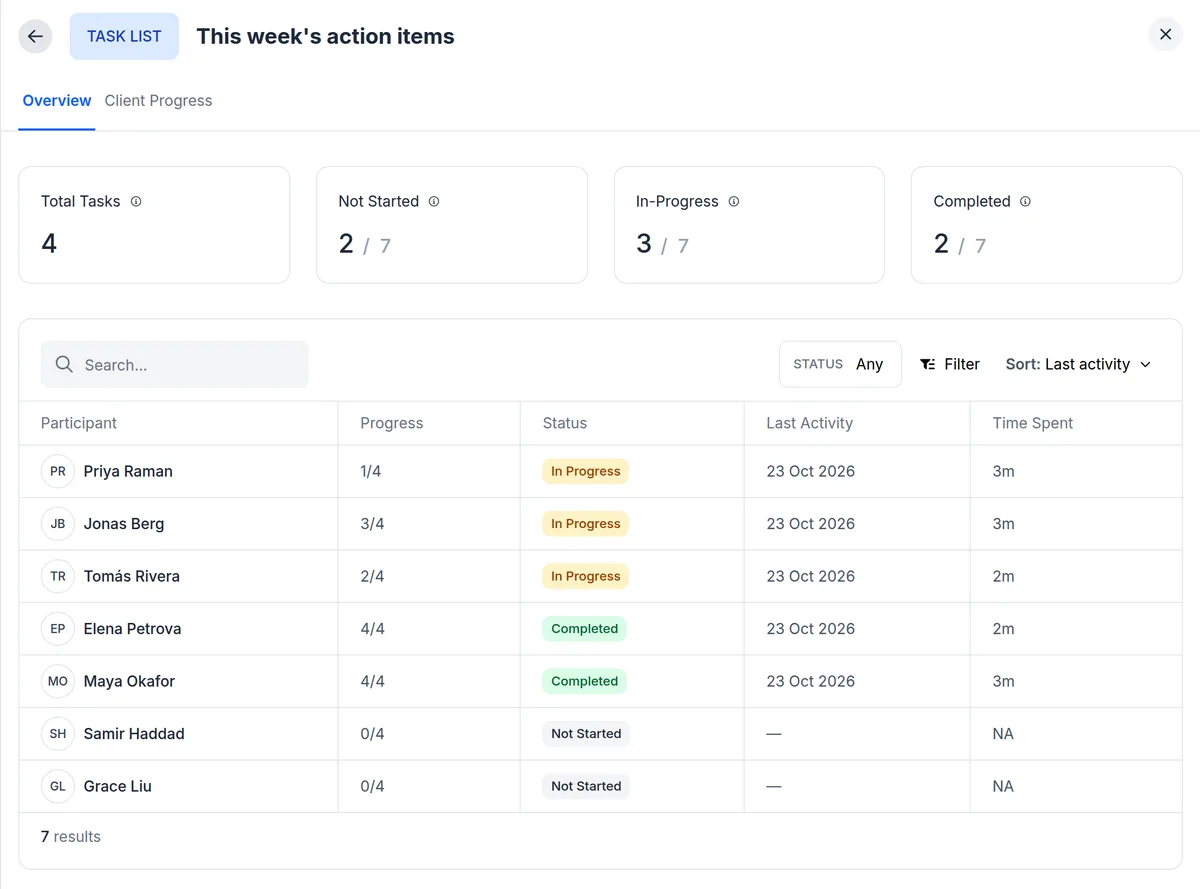Click the 3/4 progress value

(372, 523)
